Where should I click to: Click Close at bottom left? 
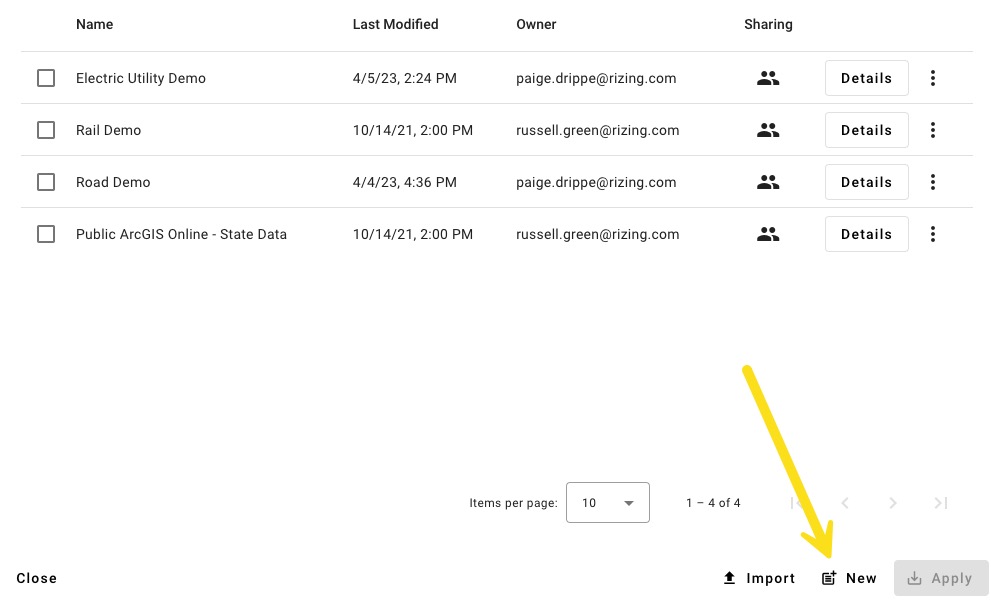37,578
